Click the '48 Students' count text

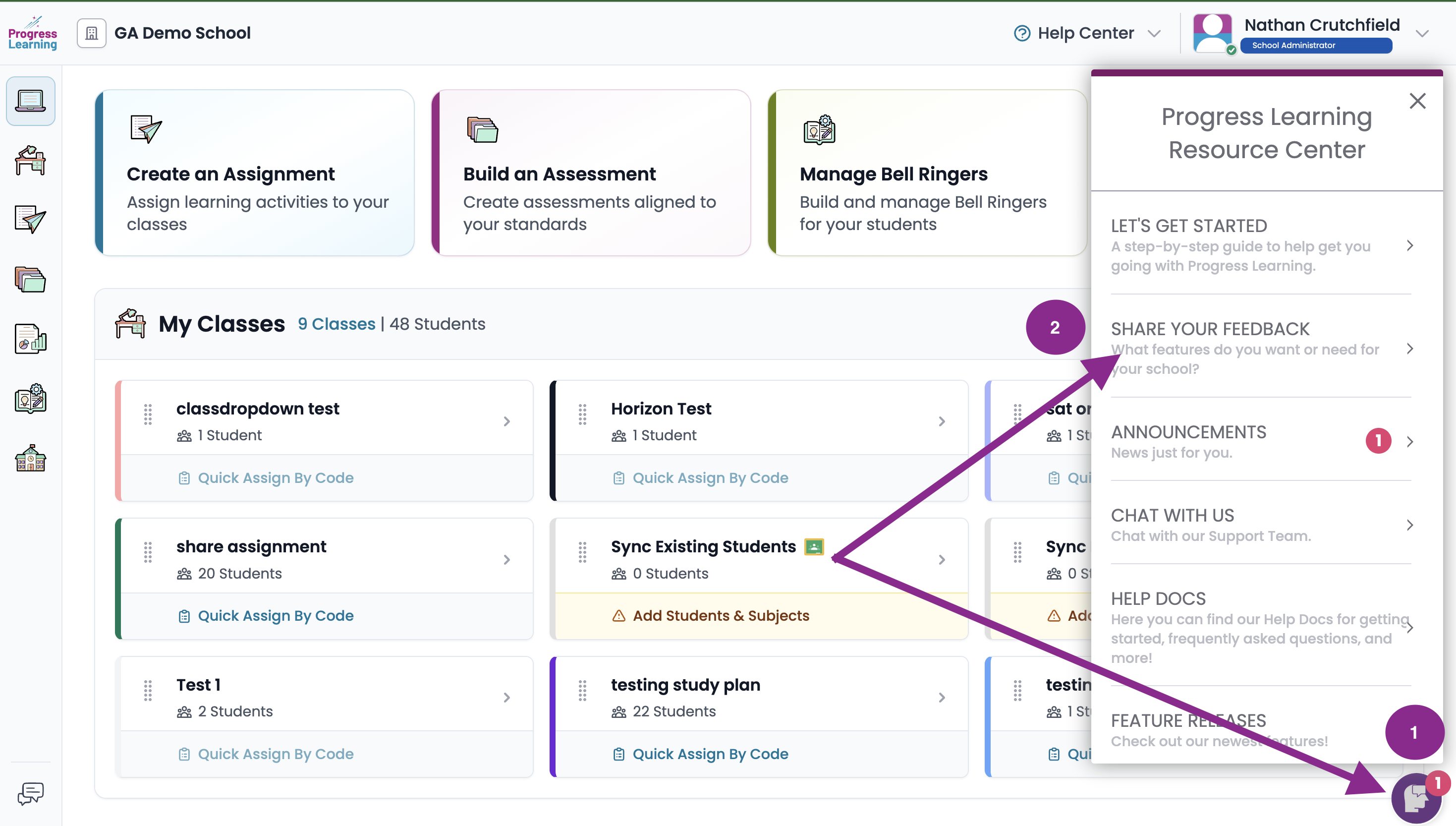[437, 324]
